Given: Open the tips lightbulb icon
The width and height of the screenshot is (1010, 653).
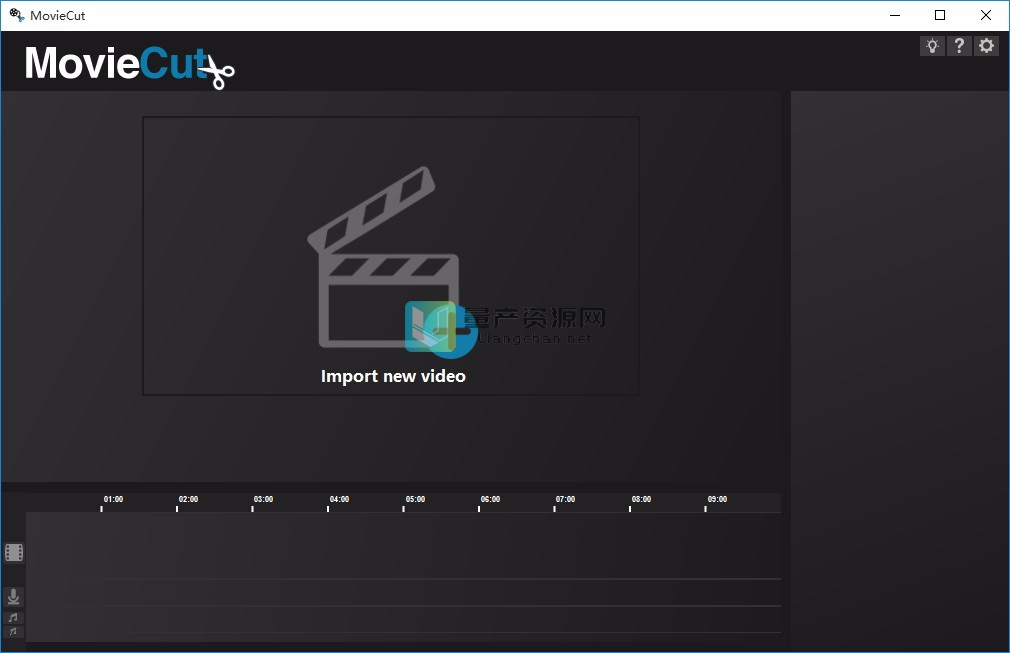Looking at the screenshot, I should point(932,46).
